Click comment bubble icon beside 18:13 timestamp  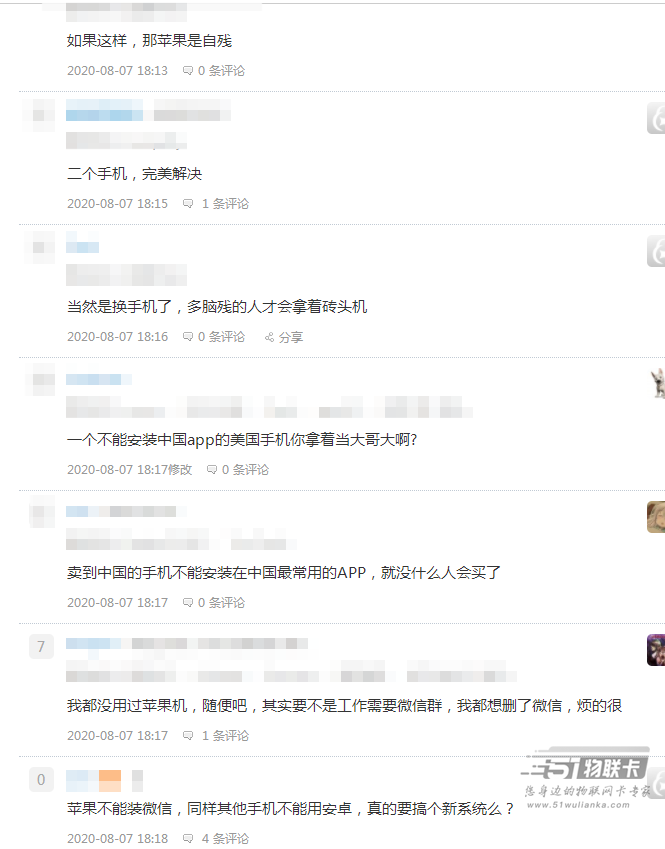[187, 70]
